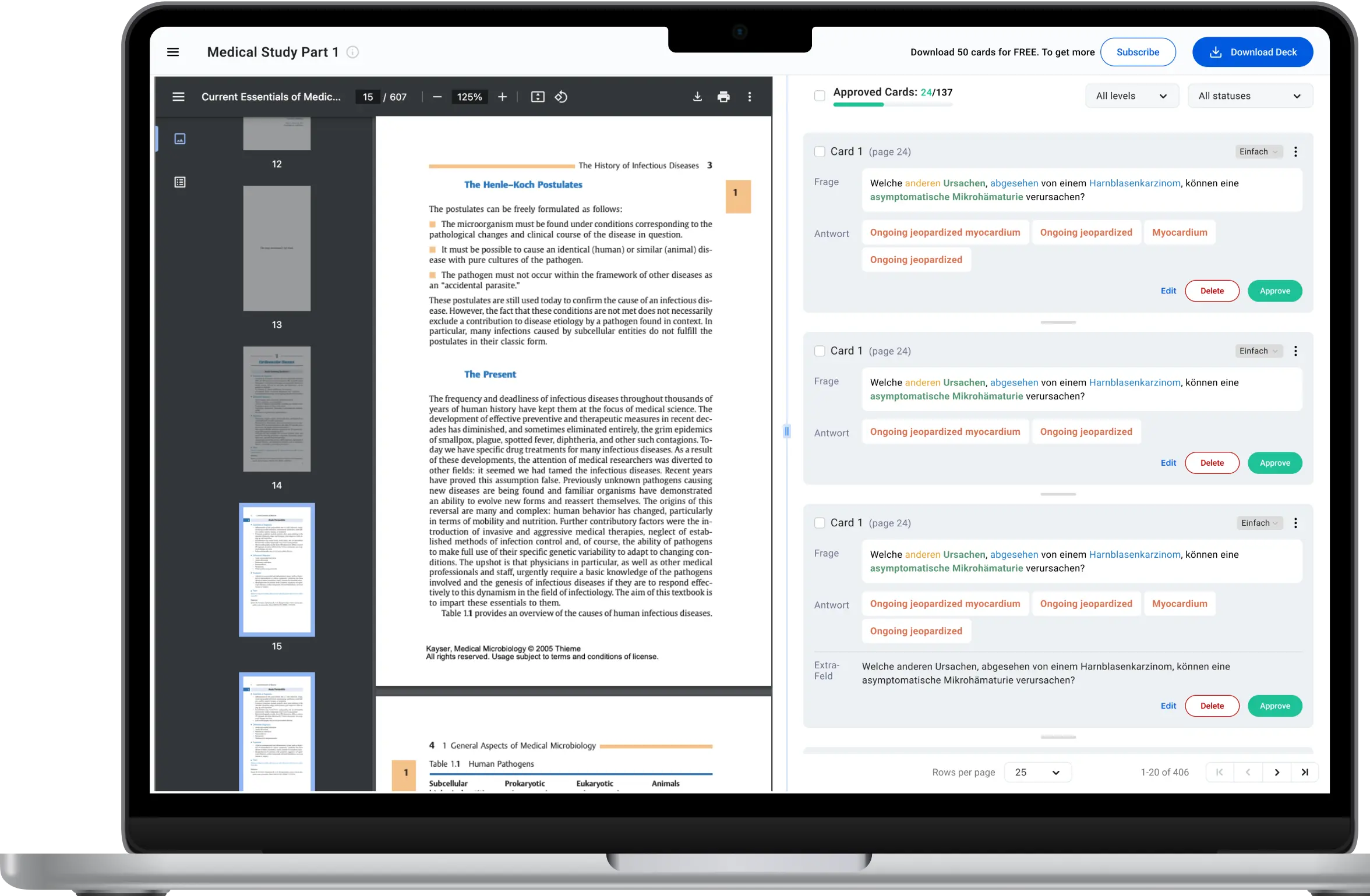Tick the checkbox on the first card
This screenshot has width=1370, height=896.
[x=820, y=152]
